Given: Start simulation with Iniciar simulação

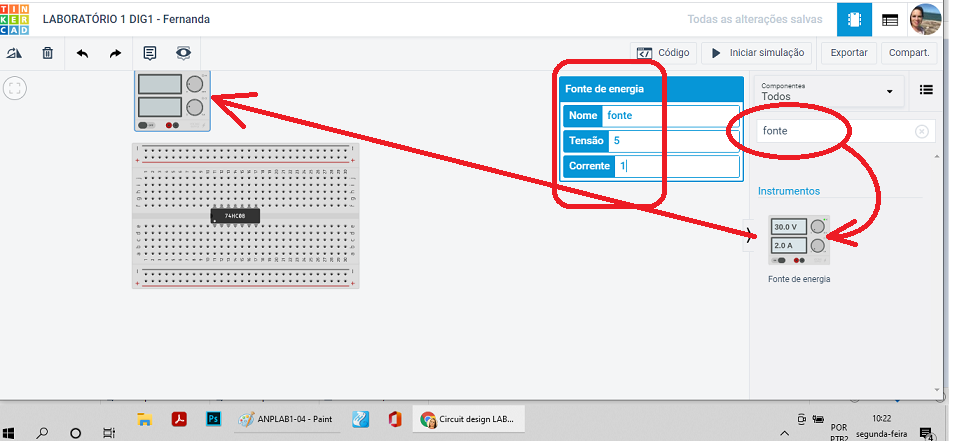Looking at the screenshot, I should 757,53.
